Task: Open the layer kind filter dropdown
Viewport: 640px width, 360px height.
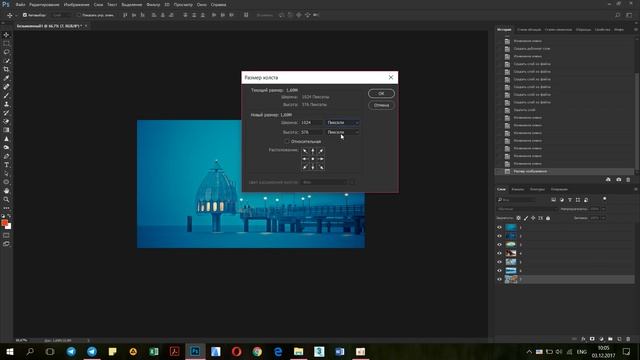Action: (516, 200)
